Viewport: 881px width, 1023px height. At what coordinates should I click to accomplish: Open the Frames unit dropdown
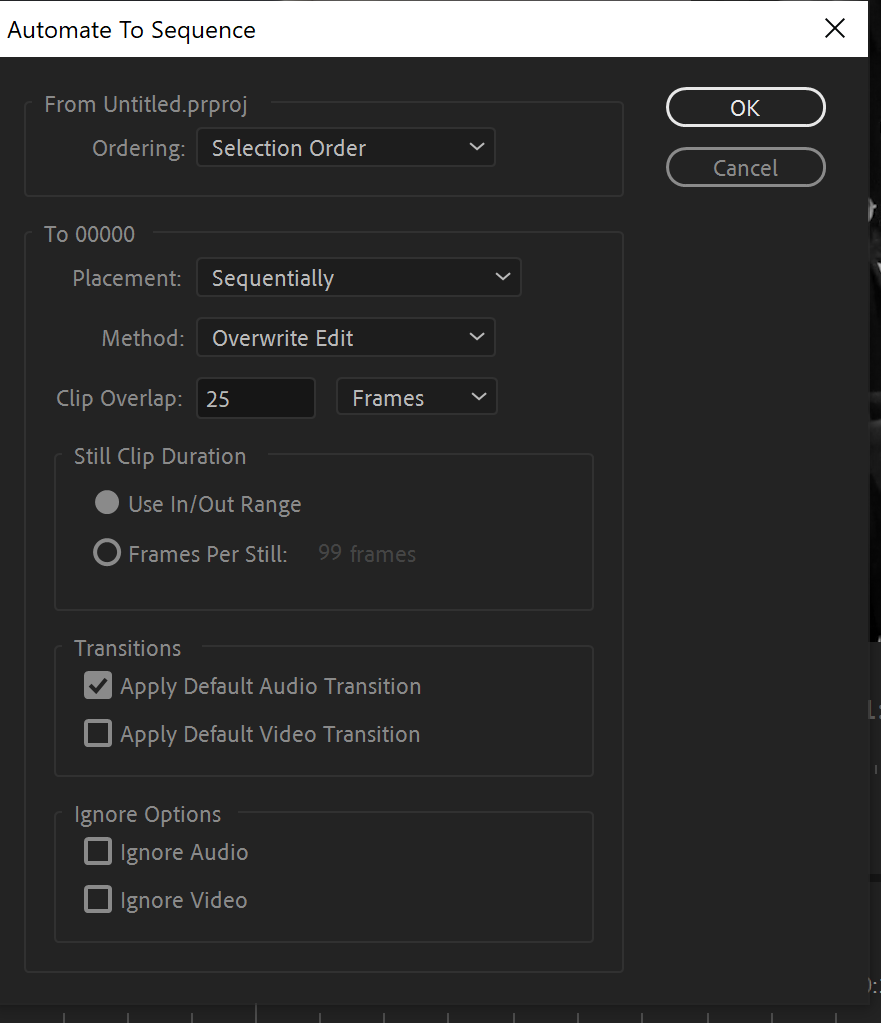tap(416, 398)
